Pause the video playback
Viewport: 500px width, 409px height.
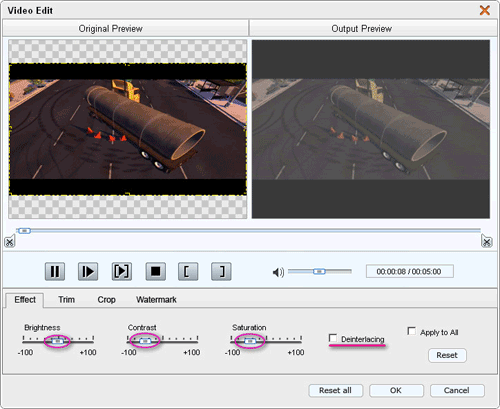coord(55,271)
